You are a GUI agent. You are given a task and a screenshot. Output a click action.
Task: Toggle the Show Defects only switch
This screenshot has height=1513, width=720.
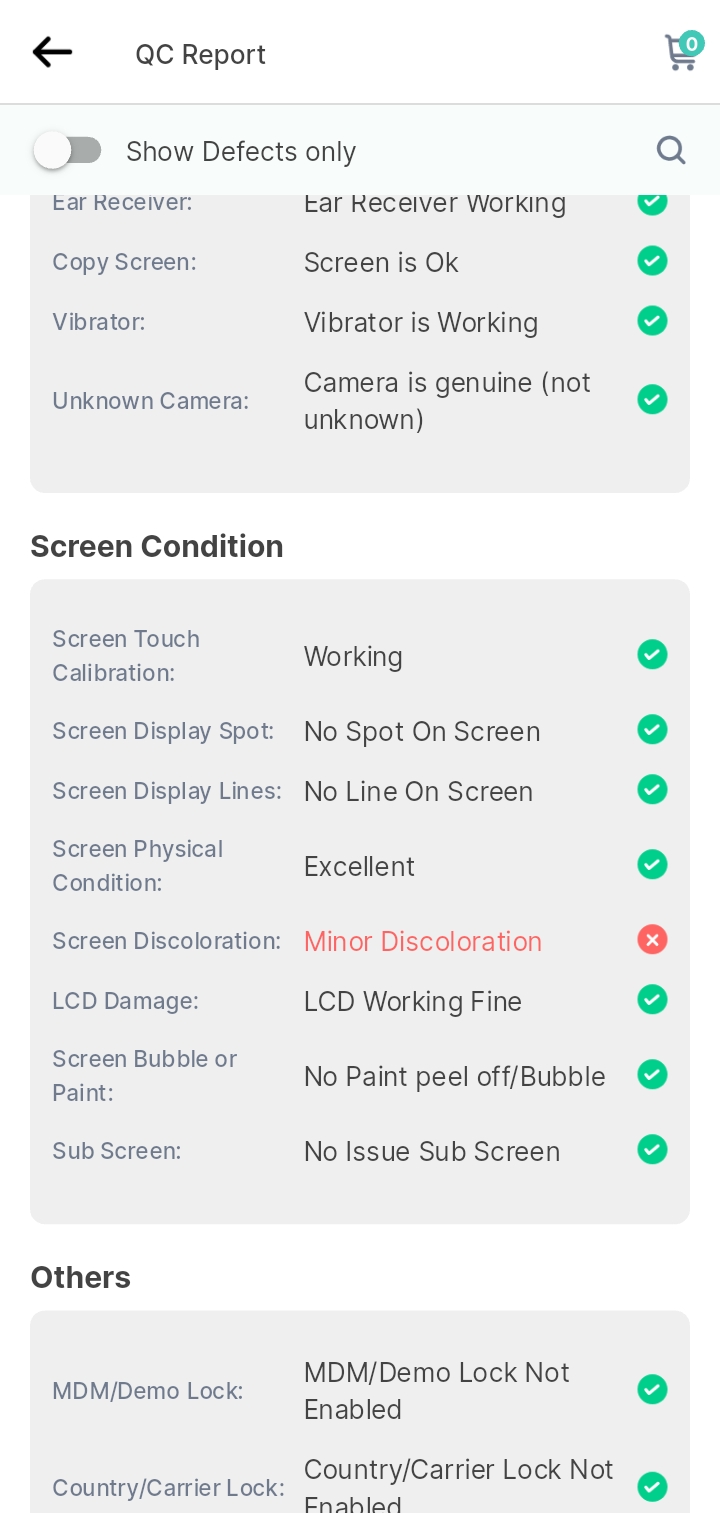coord(67,151)
